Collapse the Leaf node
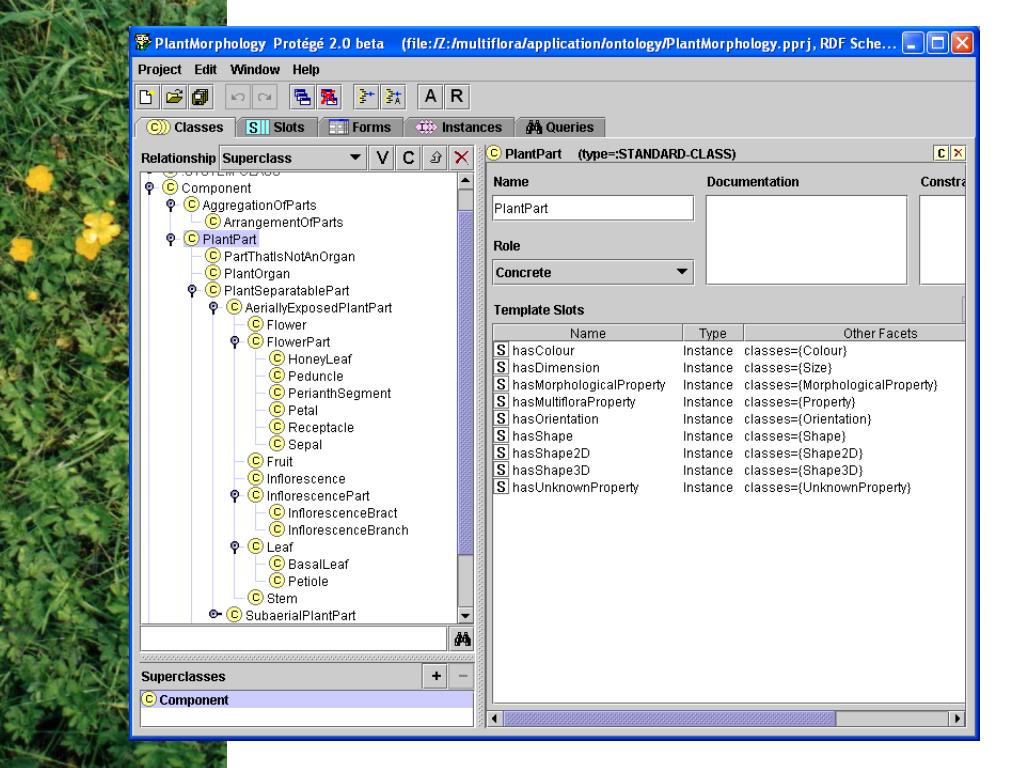This screenshot has height=768, width=1024. tap(235, 547)
